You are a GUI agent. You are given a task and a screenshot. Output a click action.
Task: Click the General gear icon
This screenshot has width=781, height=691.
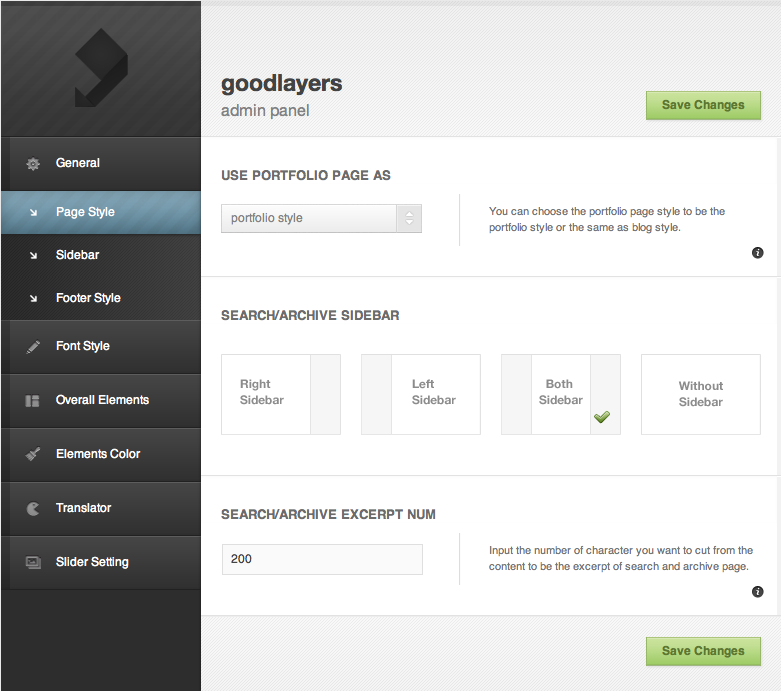33,163
